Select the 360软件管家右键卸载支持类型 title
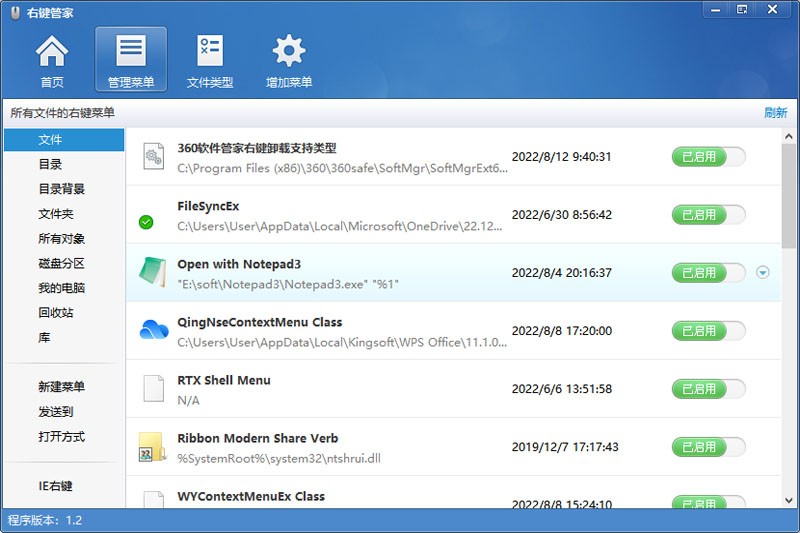This screenshot has height=533, width=800. coord(257,148)
